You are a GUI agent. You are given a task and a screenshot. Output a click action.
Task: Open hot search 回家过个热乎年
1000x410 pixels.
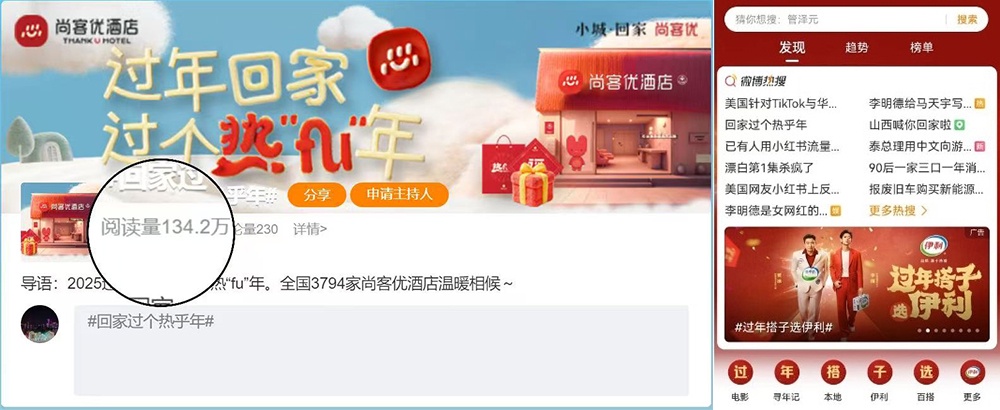point(766,125)
